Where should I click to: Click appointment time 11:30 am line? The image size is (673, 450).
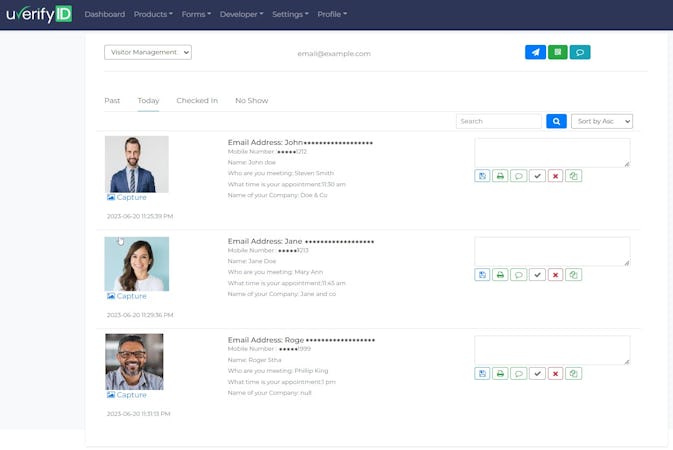tap(286, 184)
